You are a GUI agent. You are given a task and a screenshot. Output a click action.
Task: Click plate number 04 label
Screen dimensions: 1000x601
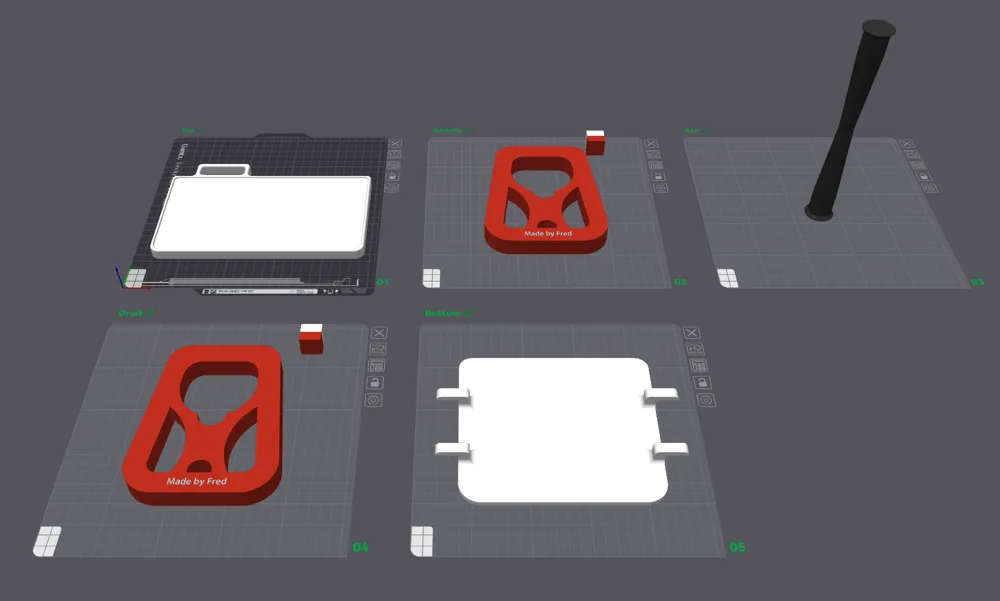tap(360, 547)
